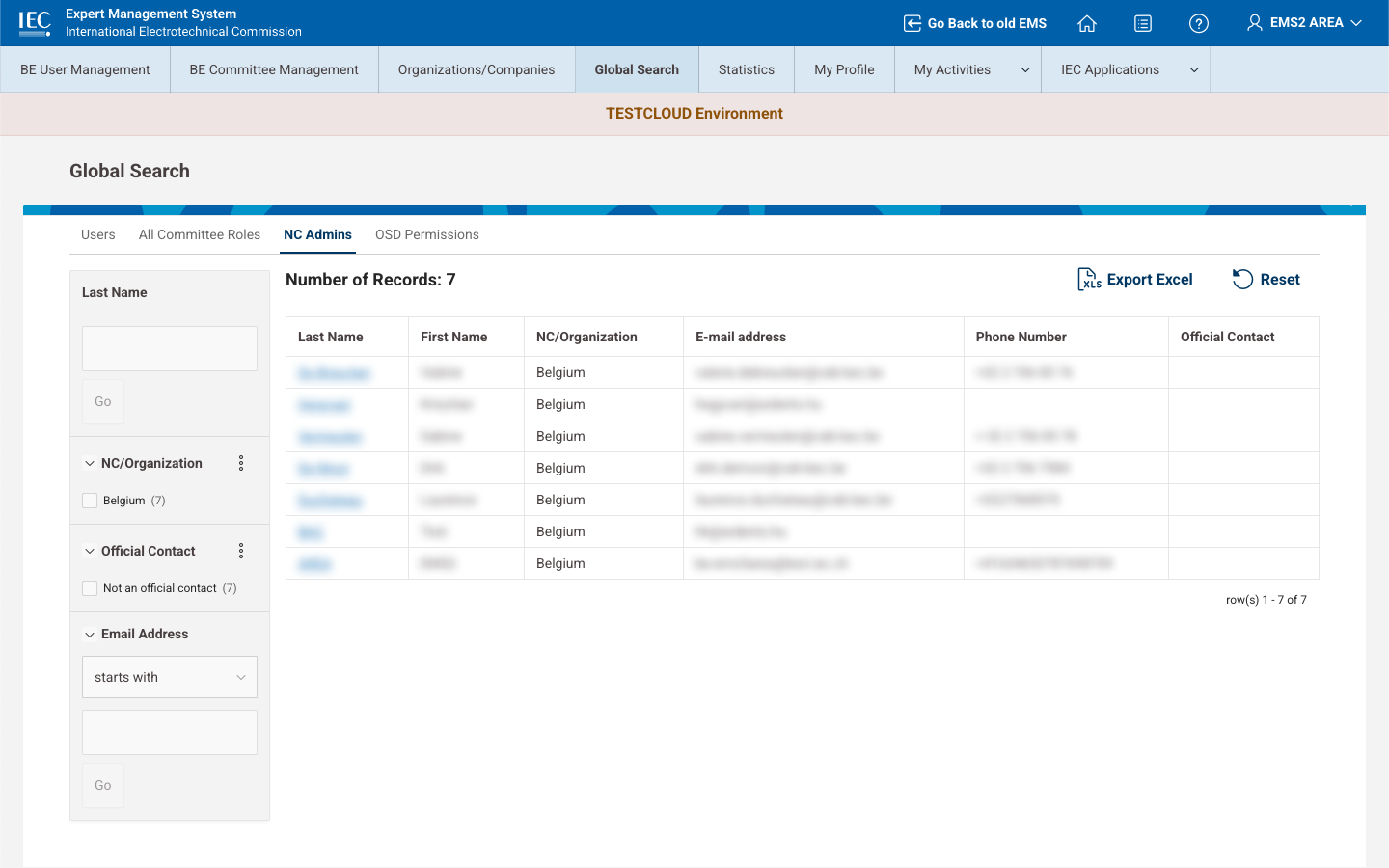The image size is (1389, 868).
Task: Click Go under the Last Name filter
Action: pyautogui.click(x=103, y=401)
